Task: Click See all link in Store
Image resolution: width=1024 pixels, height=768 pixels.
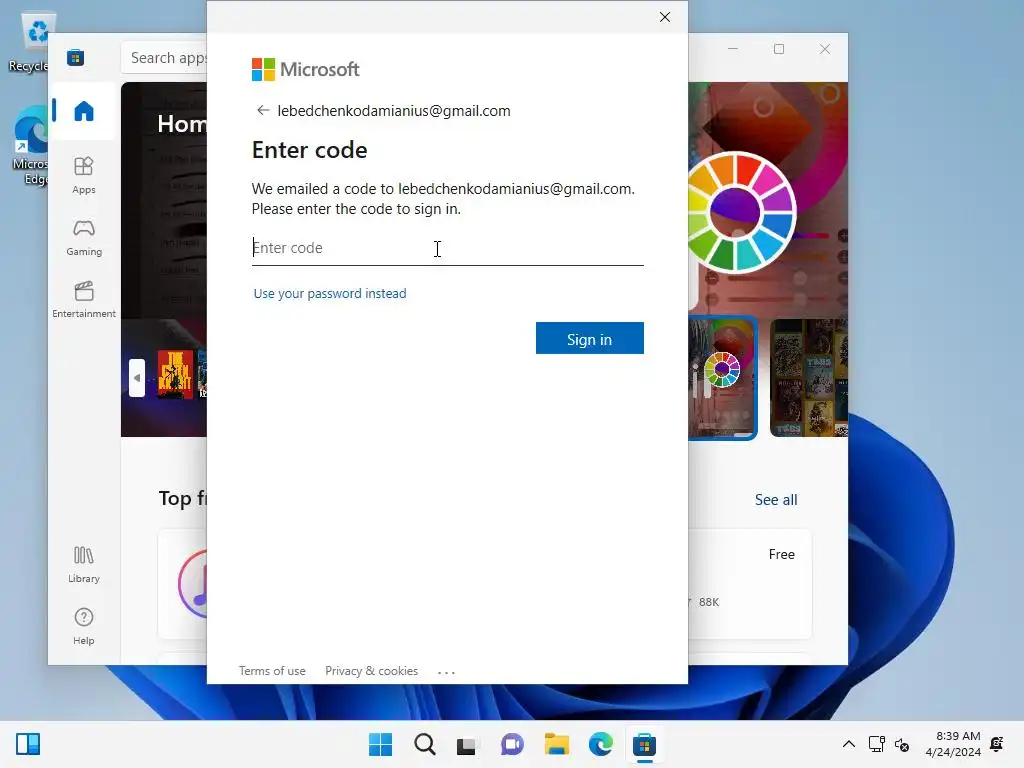Action: [x=776, y=500]
